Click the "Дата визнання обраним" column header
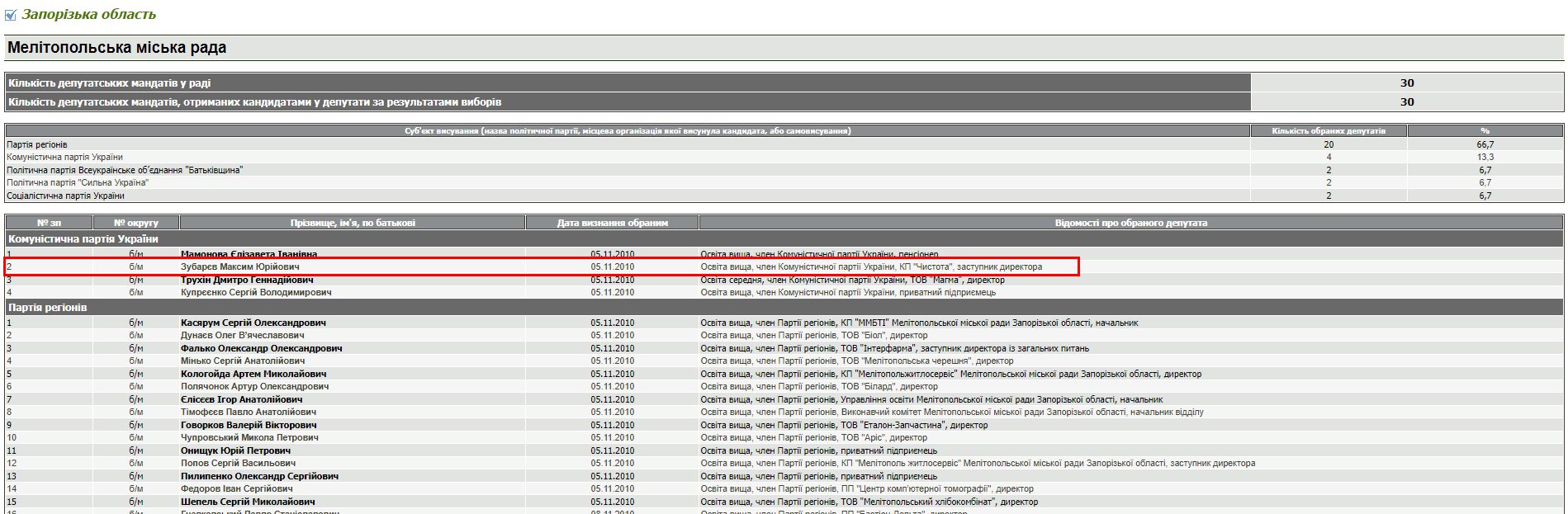Image resolution: width=1568 pixels, height=514 pixels. pyautogui.click(x=612, y=223)
